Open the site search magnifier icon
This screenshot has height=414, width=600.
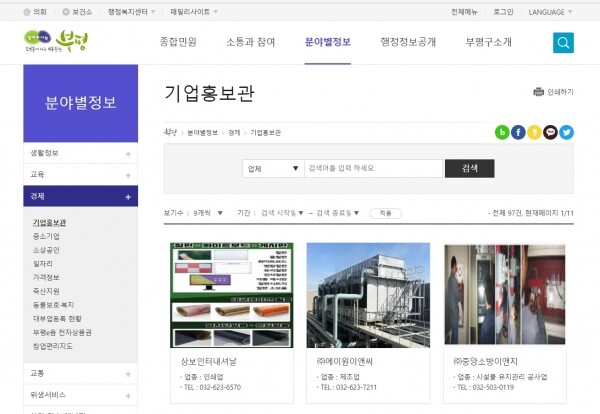(563, 42)
